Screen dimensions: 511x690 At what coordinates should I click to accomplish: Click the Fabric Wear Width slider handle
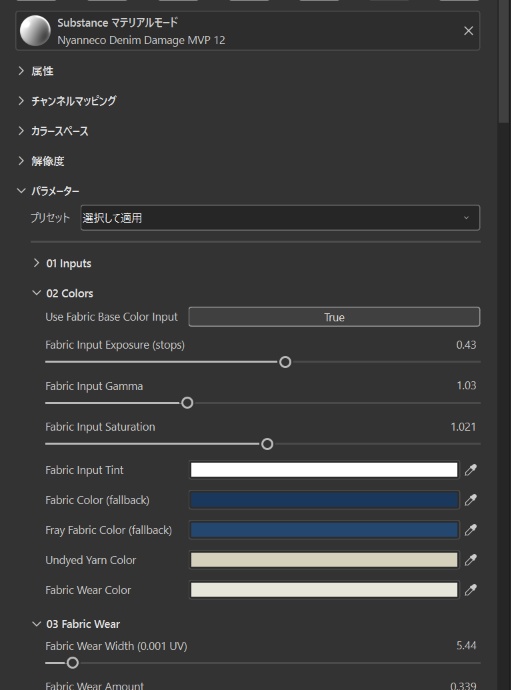coord(73,663)
